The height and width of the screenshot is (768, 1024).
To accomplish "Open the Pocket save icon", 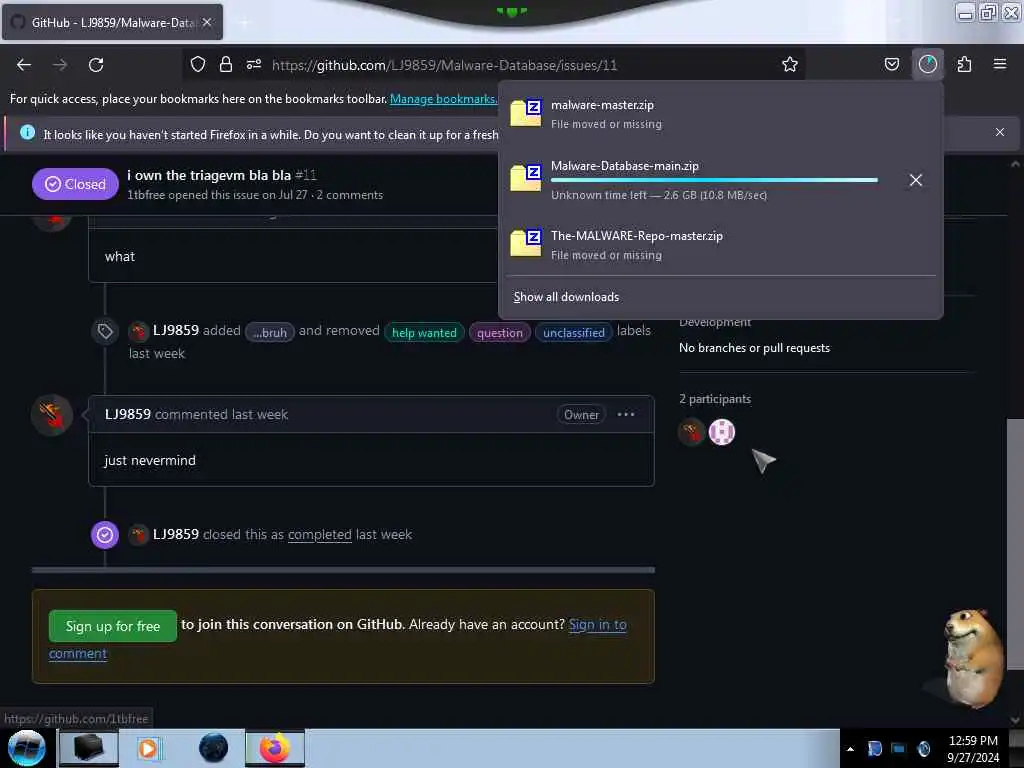I will [891, 64].
